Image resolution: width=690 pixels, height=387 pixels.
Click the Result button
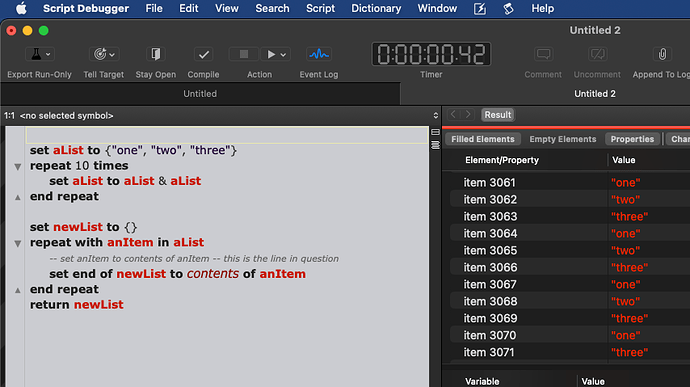point(498,114)
